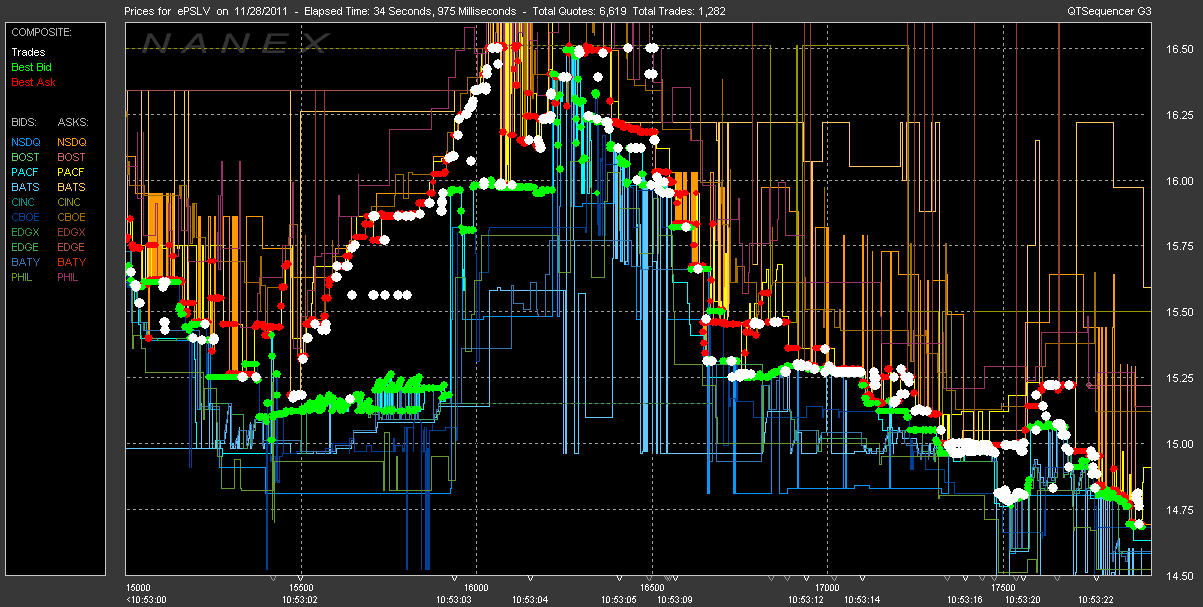Click the 16500 sequence axis label
The image size is (1203, 607).
click(651, 587)
